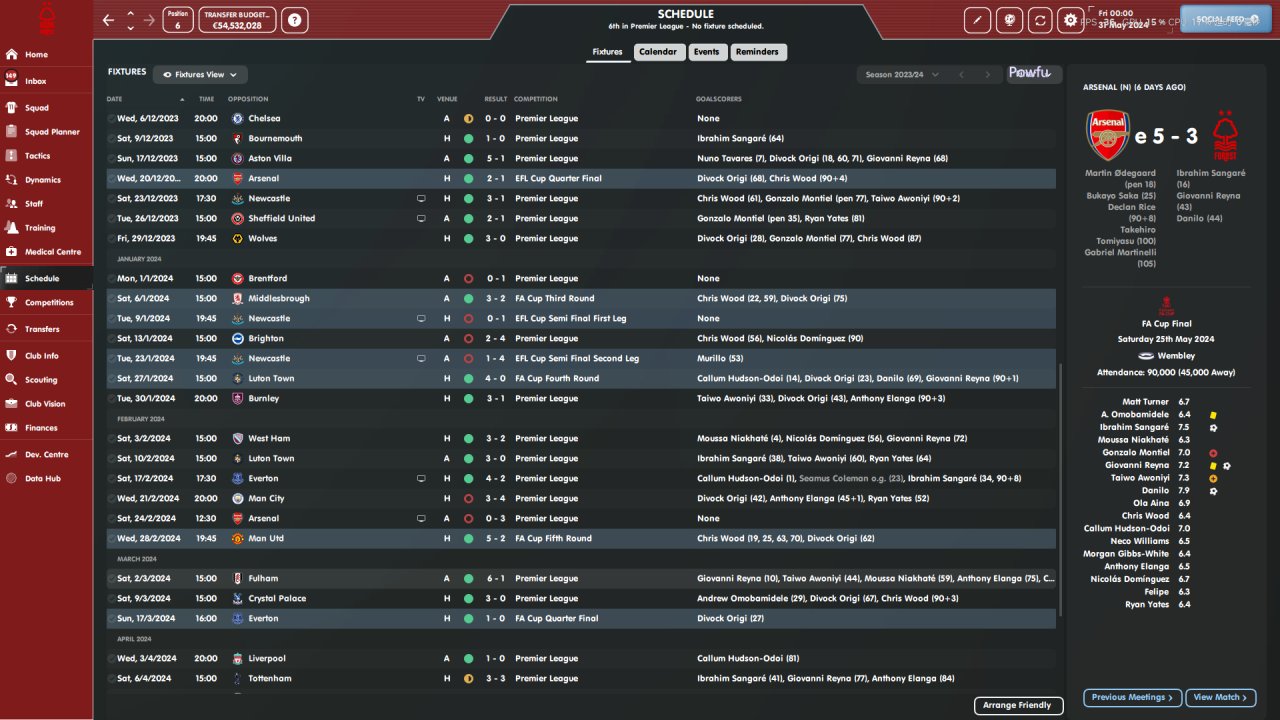Expand the Fixtures View dropdown
The height and width of the screenshot is (720, 1280).
200,74
